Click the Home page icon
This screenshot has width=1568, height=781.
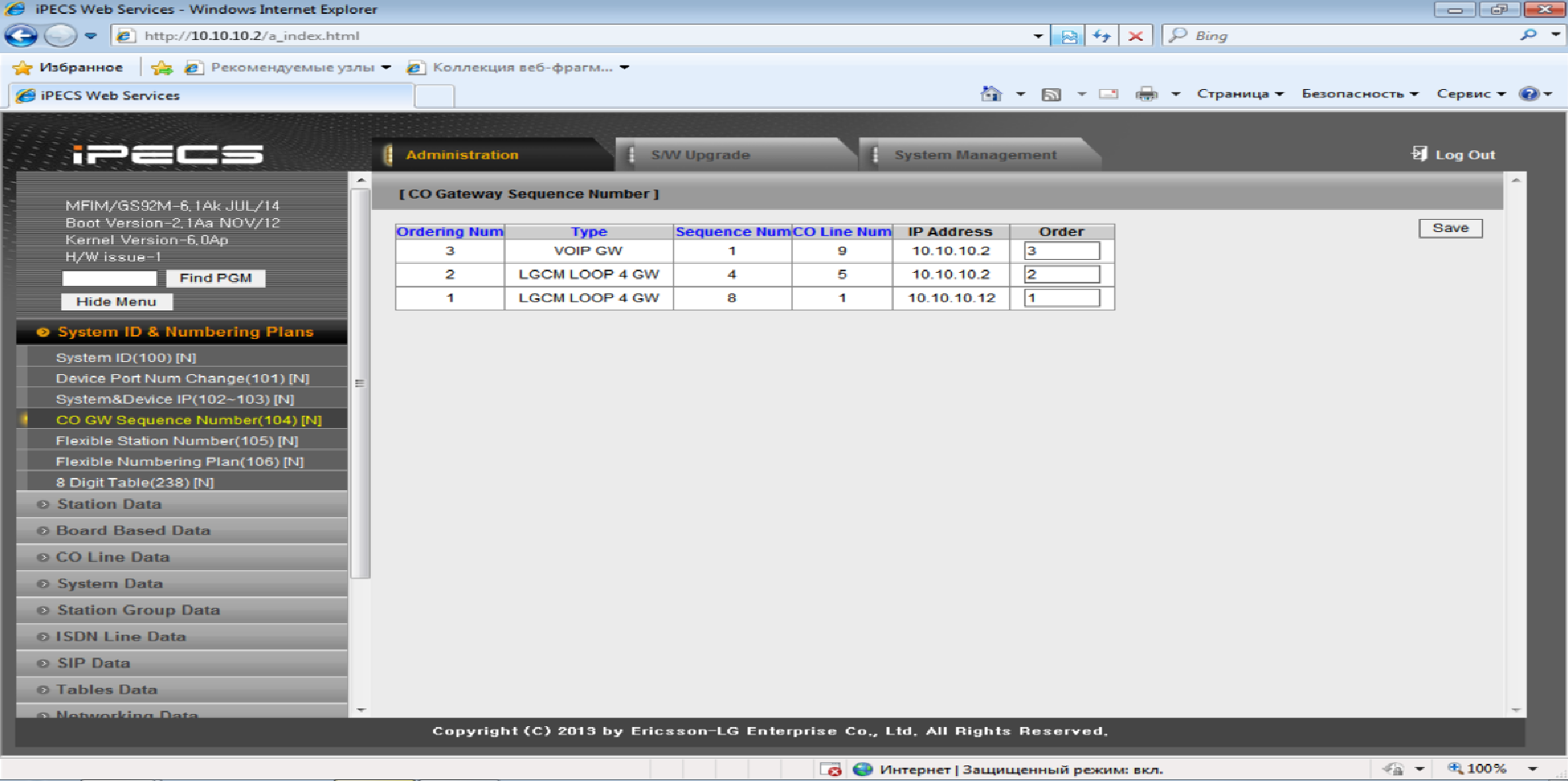pyautogui.click(x=990, y=94)
